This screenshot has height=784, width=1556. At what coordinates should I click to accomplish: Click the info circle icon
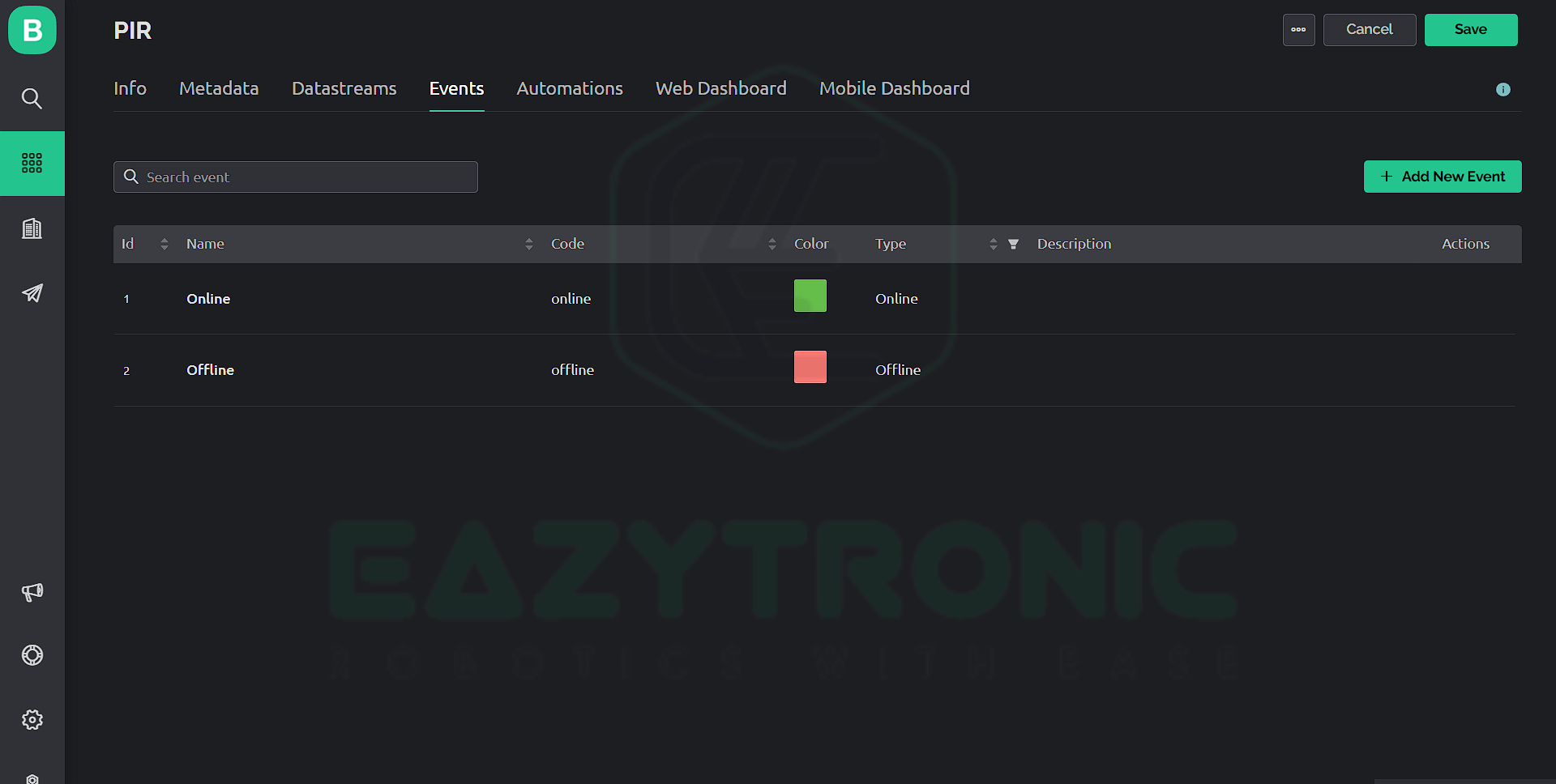click(x=1503, y=90)
